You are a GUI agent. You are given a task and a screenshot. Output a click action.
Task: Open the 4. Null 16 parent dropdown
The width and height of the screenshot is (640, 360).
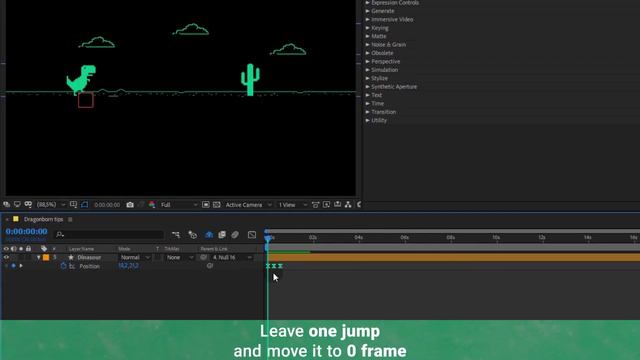point(231,258)
